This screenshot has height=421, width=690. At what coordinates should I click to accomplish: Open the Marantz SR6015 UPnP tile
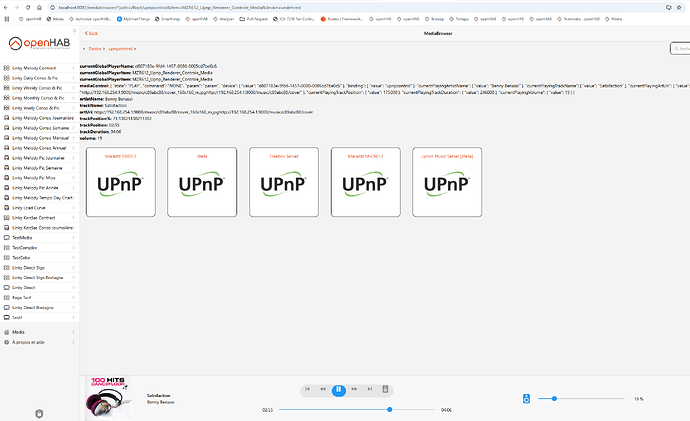click(x=121, y=182)
